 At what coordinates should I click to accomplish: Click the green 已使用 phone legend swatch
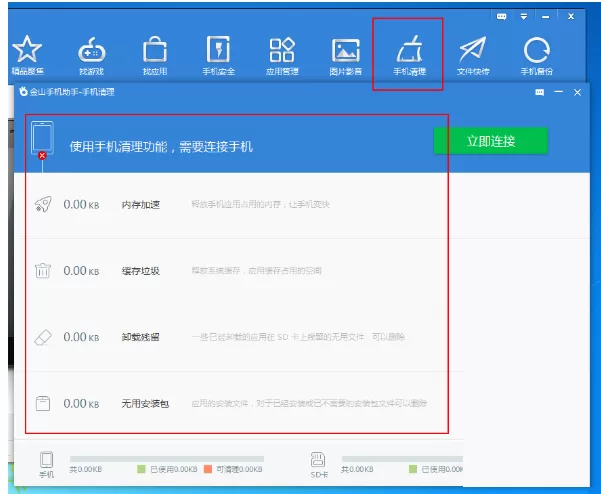(x=141, y=469)
